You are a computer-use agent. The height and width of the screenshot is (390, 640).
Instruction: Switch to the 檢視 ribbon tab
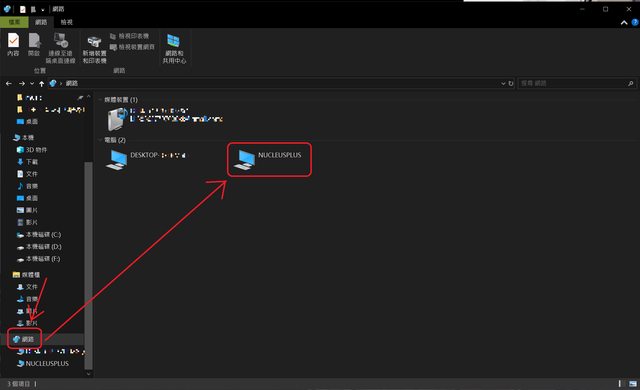point(67,22)
